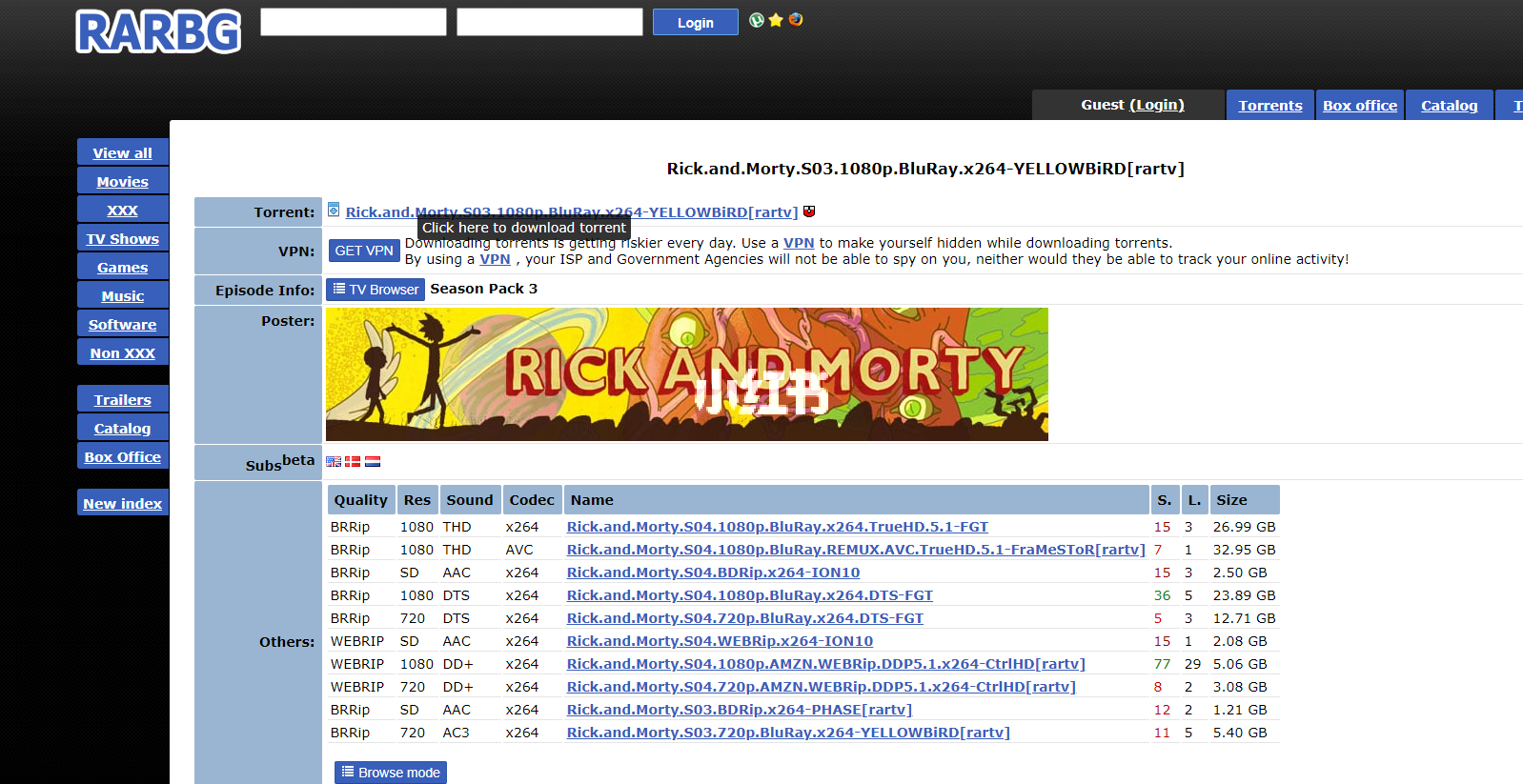
Task: Click the GET VPN button
Action: point(364,251)
